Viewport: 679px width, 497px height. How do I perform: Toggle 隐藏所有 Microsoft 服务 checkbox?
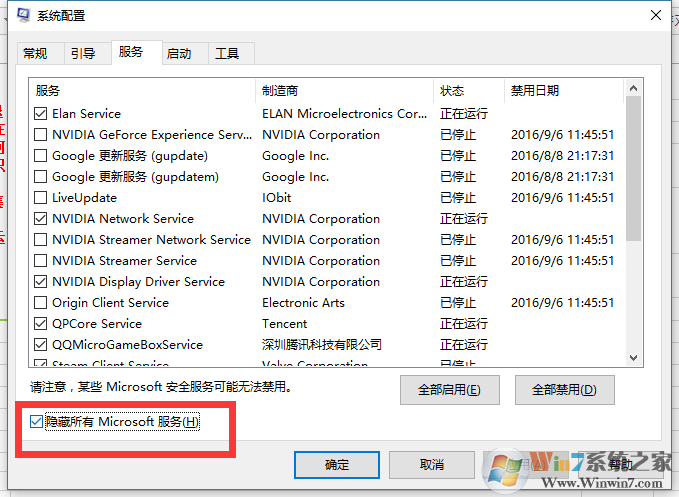(37, 422)
